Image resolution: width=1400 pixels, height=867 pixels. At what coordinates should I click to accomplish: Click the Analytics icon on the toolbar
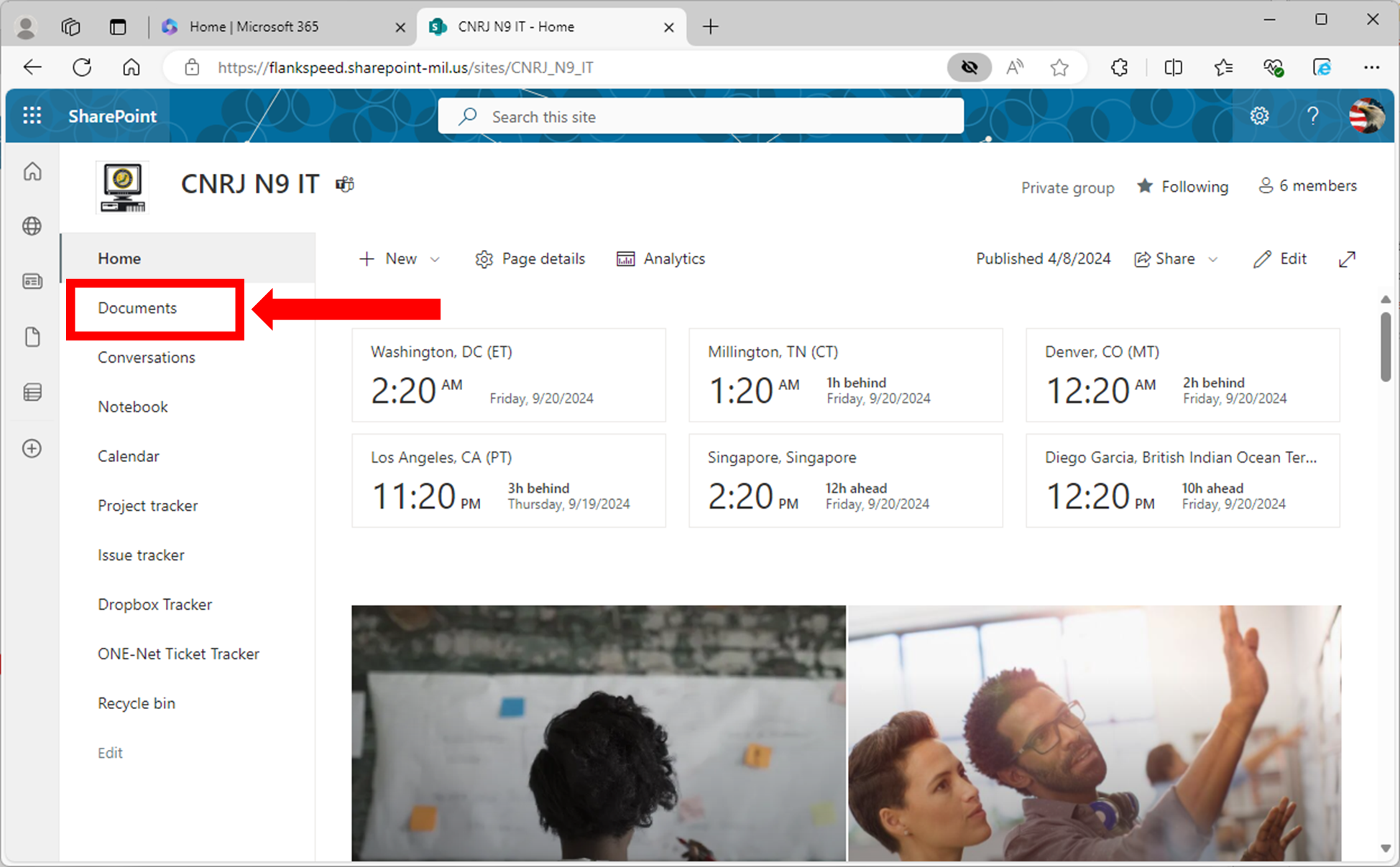[625, 259]
